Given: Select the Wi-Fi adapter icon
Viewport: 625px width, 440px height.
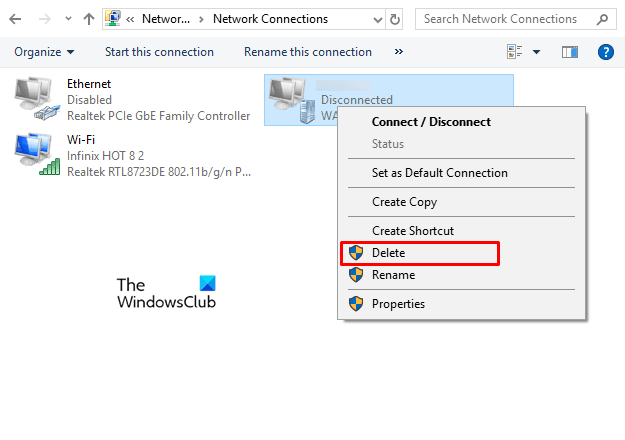Looking at the screenshot, I should [36, 155].
